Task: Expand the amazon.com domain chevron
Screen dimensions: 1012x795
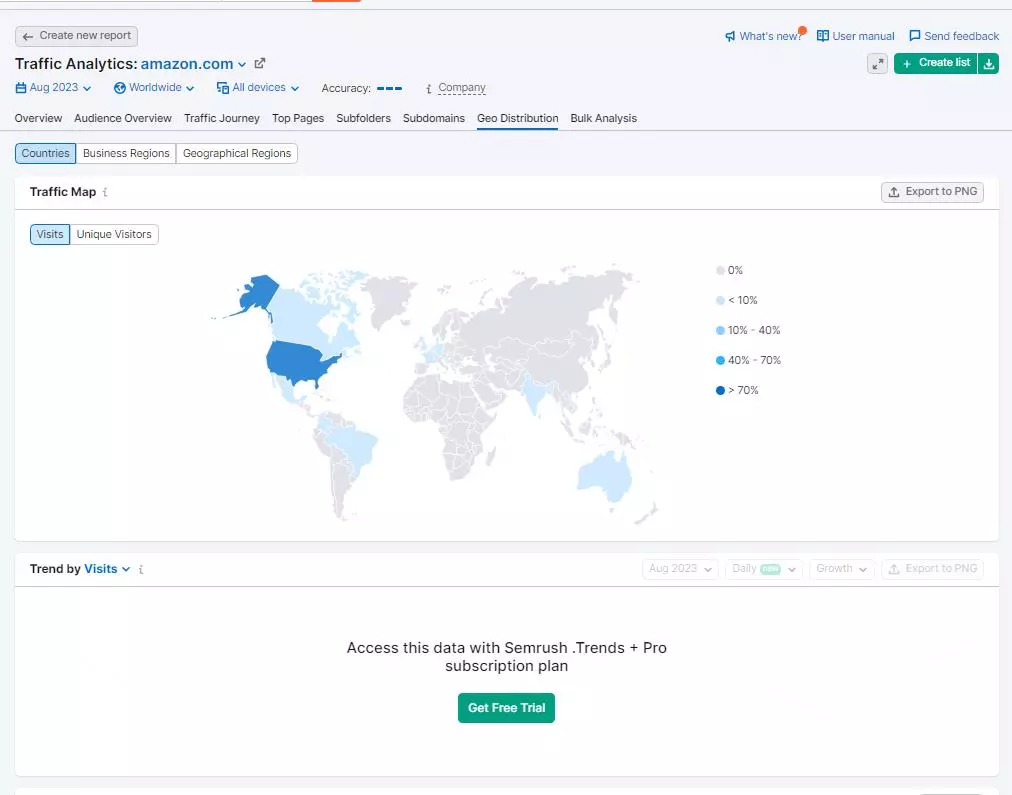Action: [x=242, y=65]
